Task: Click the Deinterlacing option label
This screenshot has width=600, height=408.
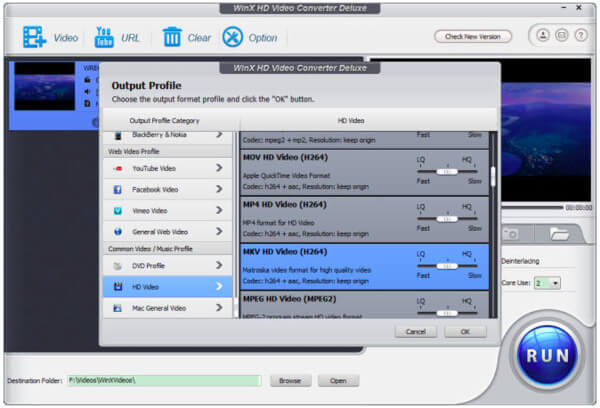Action: point(520,261)
